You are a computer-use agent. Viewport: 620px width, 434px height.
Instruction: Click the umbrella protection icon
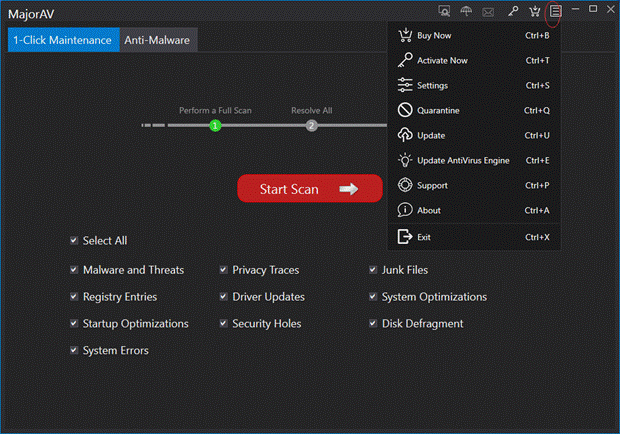click(x=466, y=11)
